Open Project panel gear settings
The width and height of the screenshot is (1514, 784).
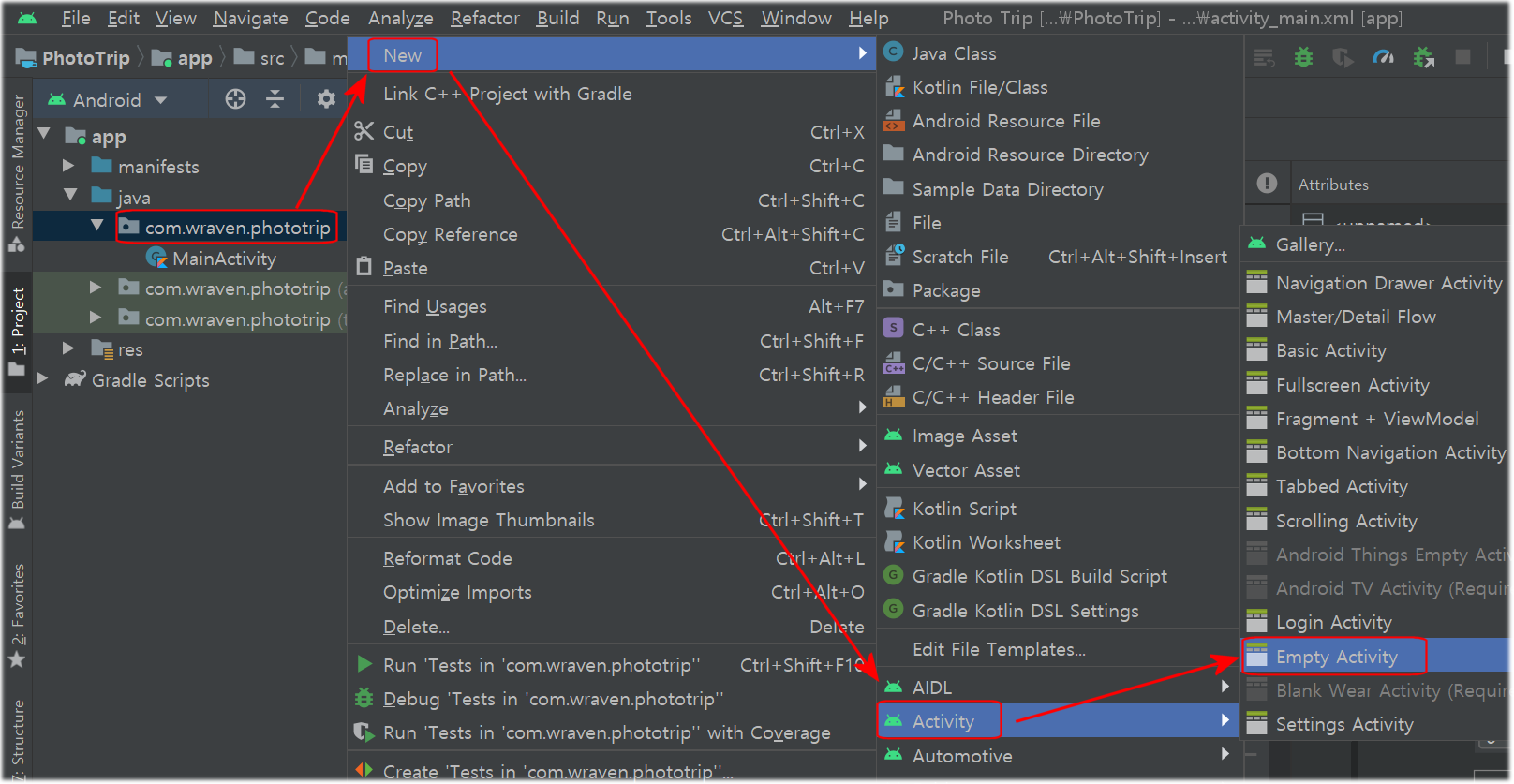(x=325, y=99)
